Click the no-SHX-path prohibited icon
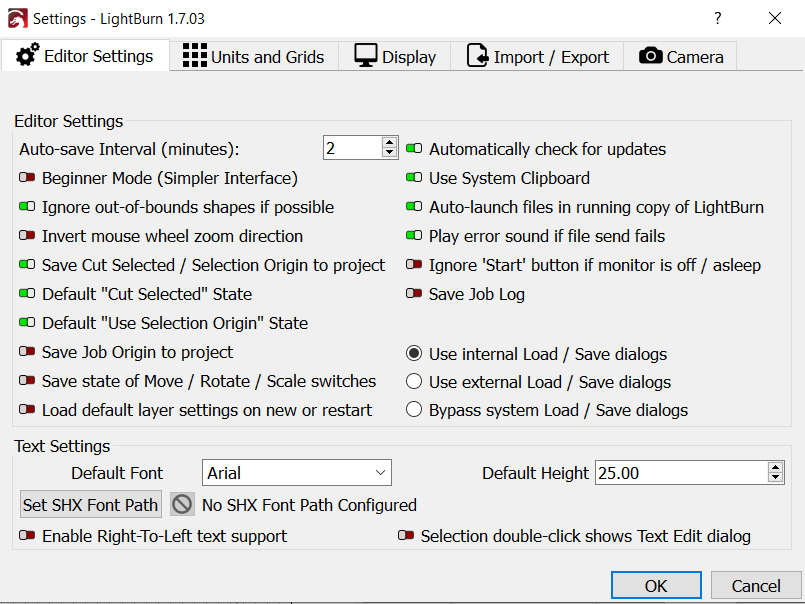805x604 pixels. (182, 504)
